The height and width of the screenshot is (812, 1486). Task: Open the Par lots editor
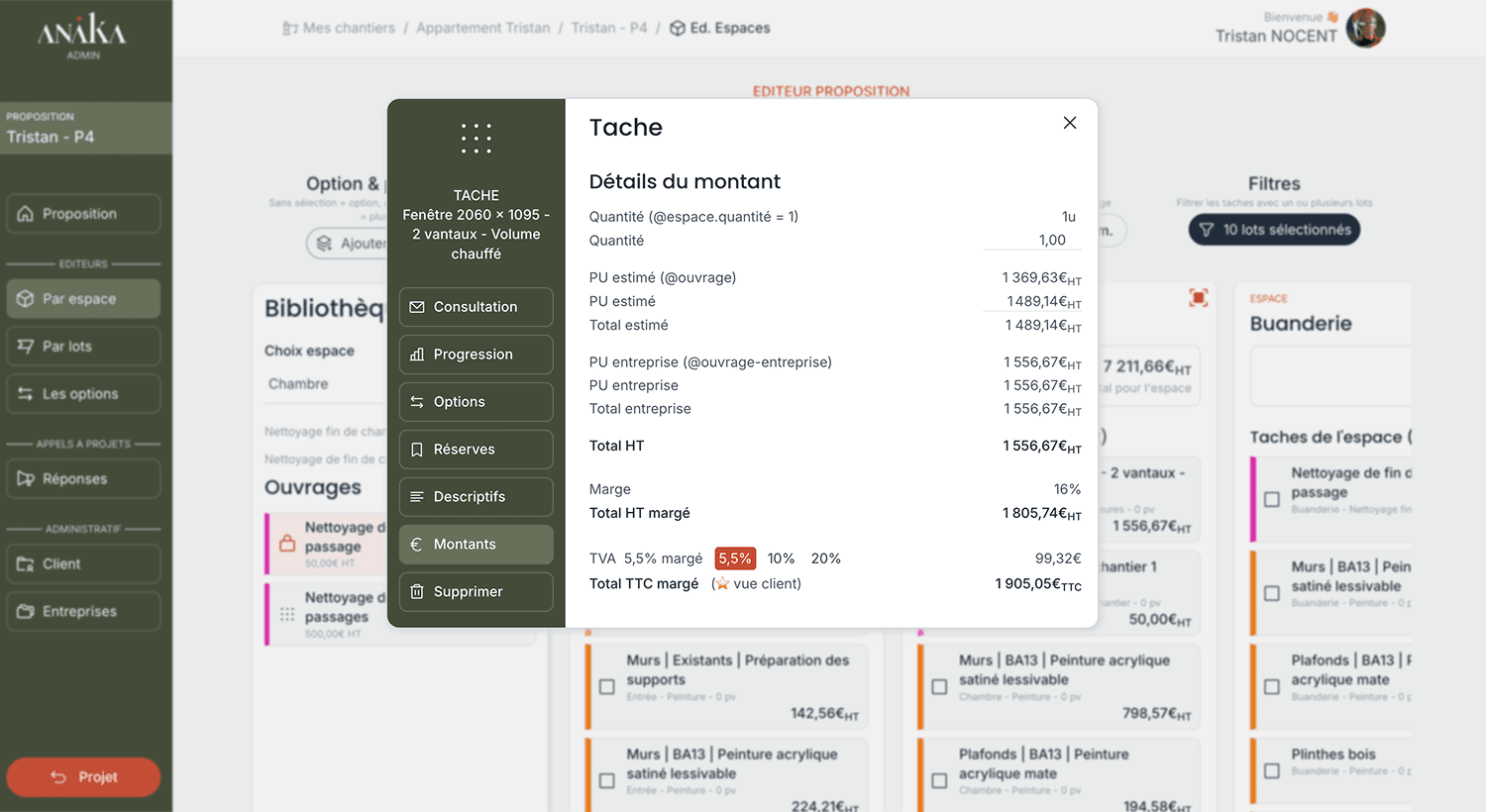83,347
